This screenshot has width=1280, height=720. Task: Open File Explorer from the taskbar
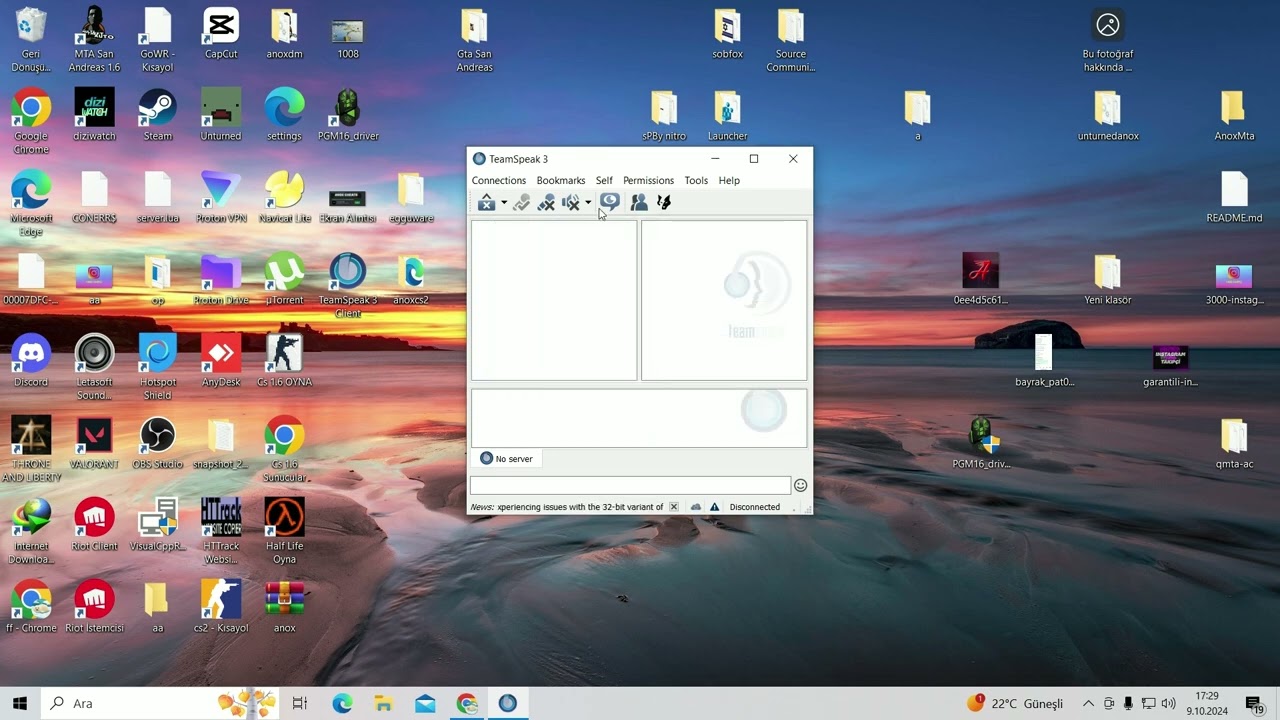click(x=384, y=703)
